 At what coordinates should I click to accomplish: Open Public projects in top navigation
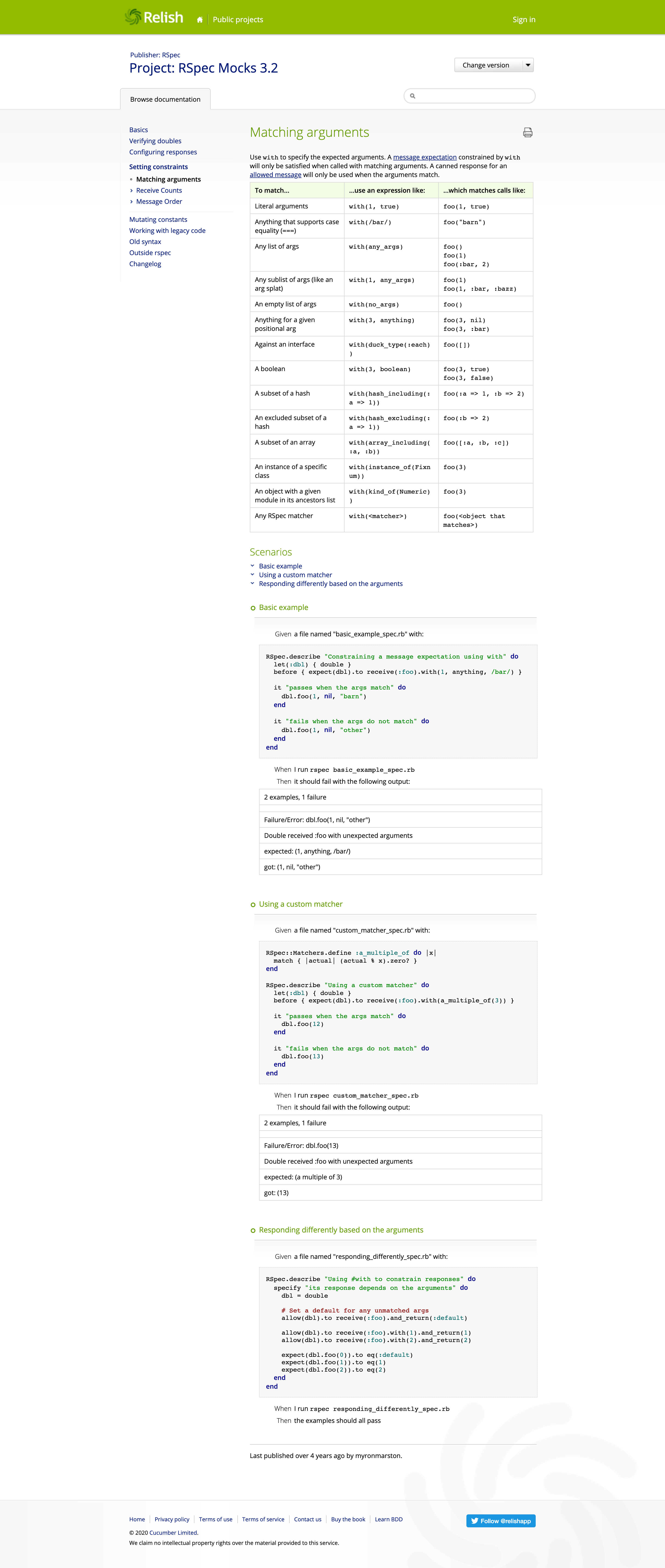(238, 19)
